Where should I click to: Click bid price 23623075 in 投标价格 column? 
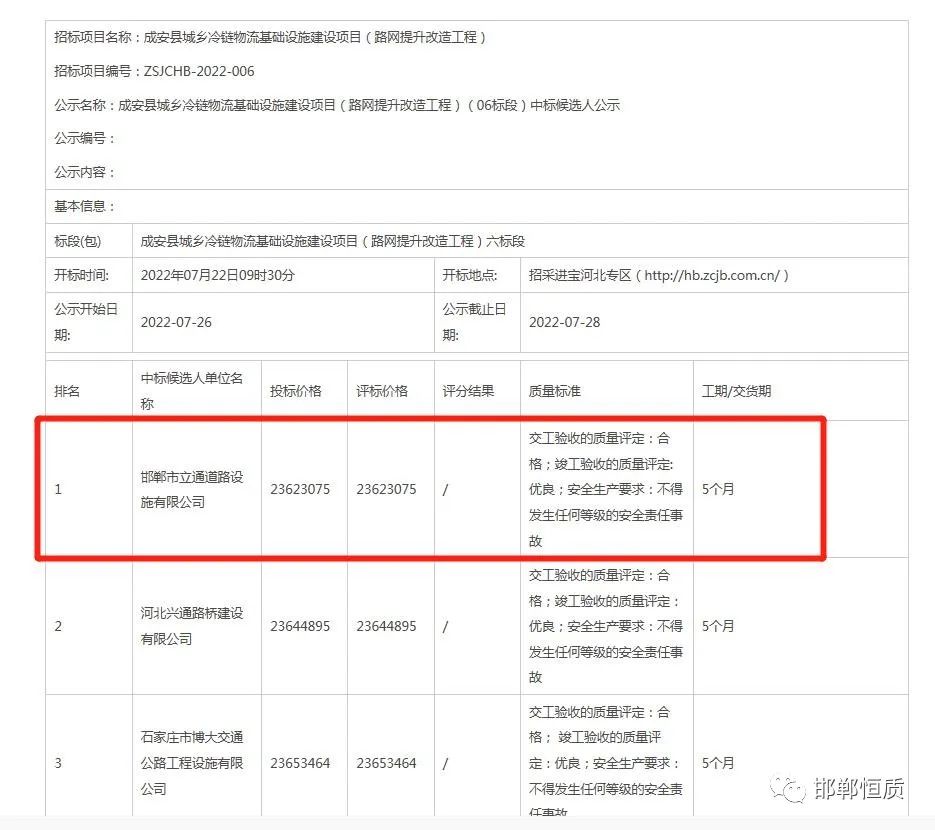pos(300,489)
